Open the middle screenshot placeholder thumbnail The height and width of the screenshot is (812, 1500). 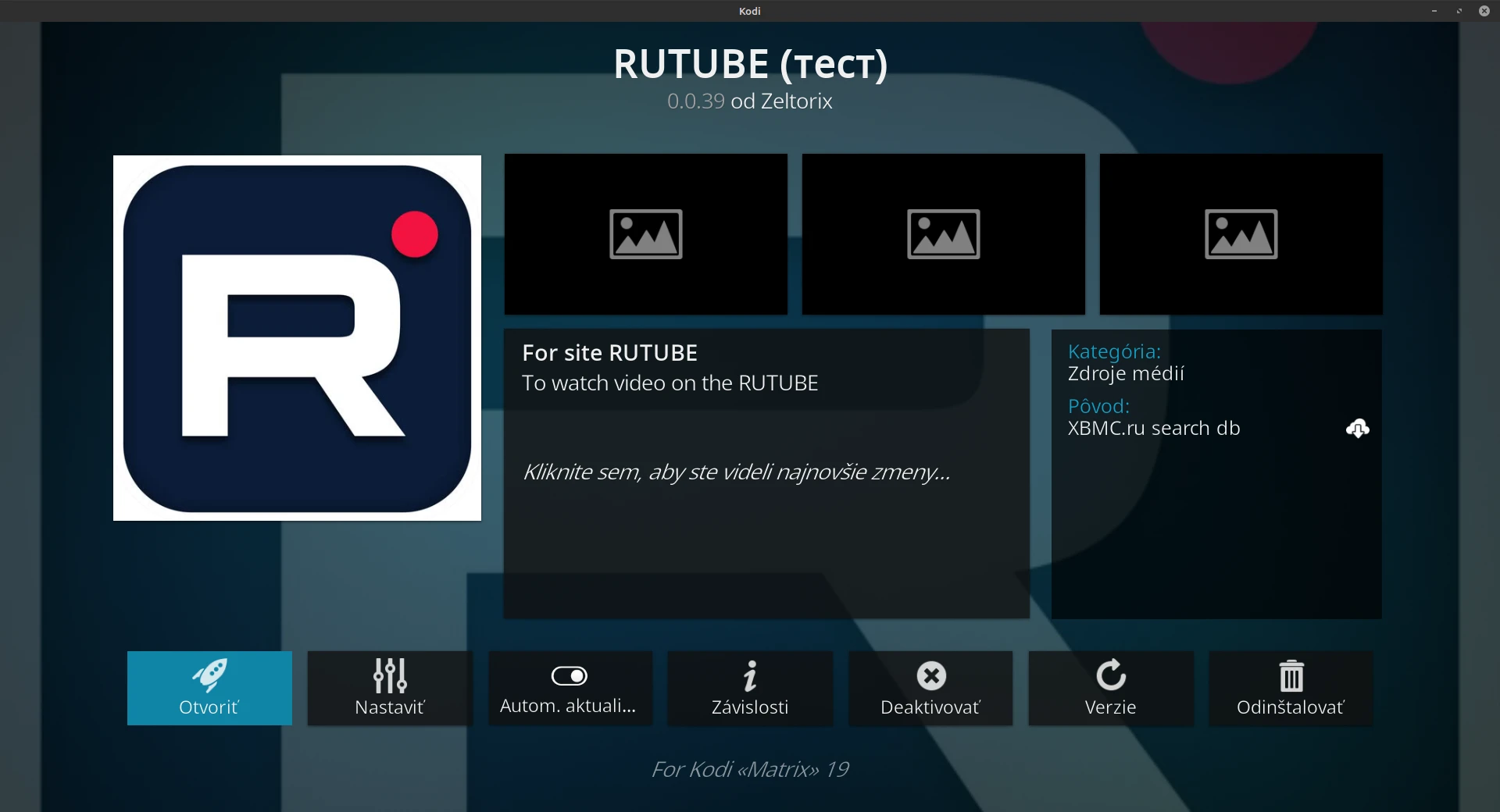pos(944,234)
